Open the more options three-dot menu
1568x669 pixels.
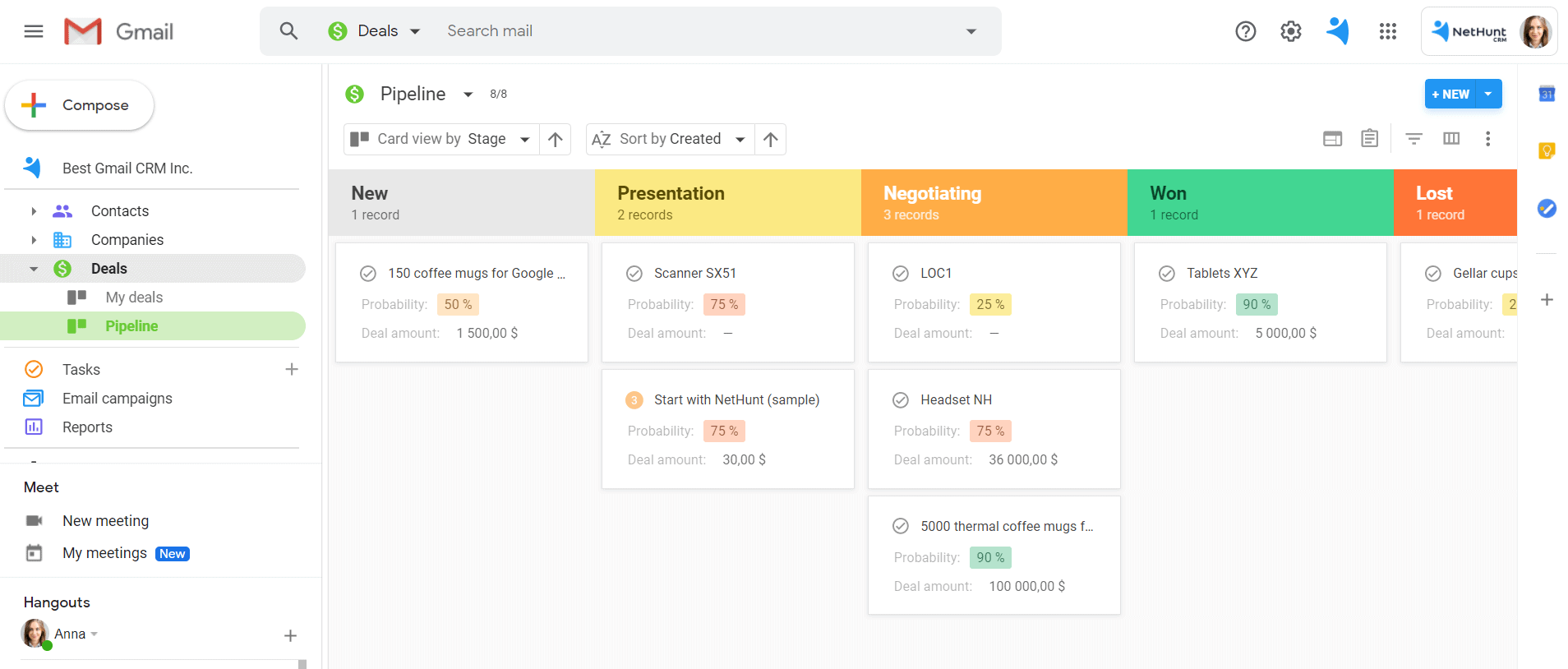click(x=1487, y=139)
